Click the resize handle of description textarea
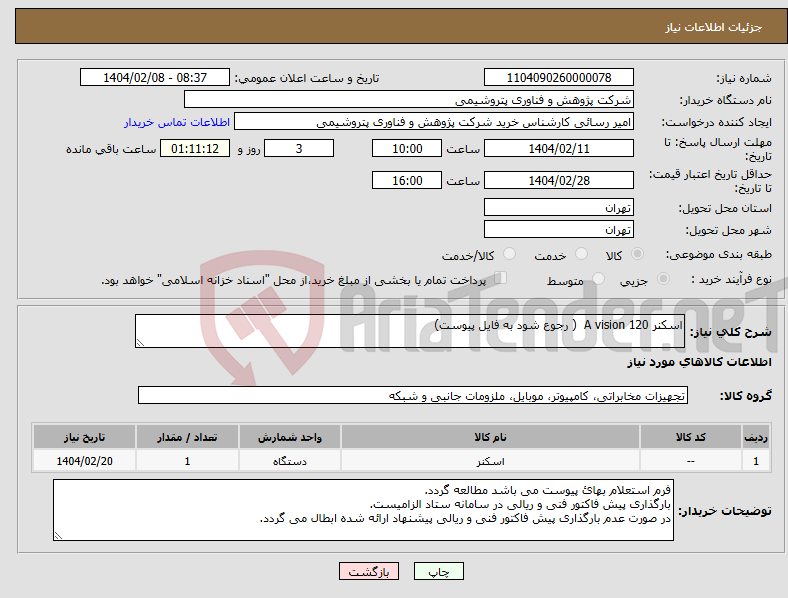The height and width of the screenshot is (598, 788). click(140, 343)
